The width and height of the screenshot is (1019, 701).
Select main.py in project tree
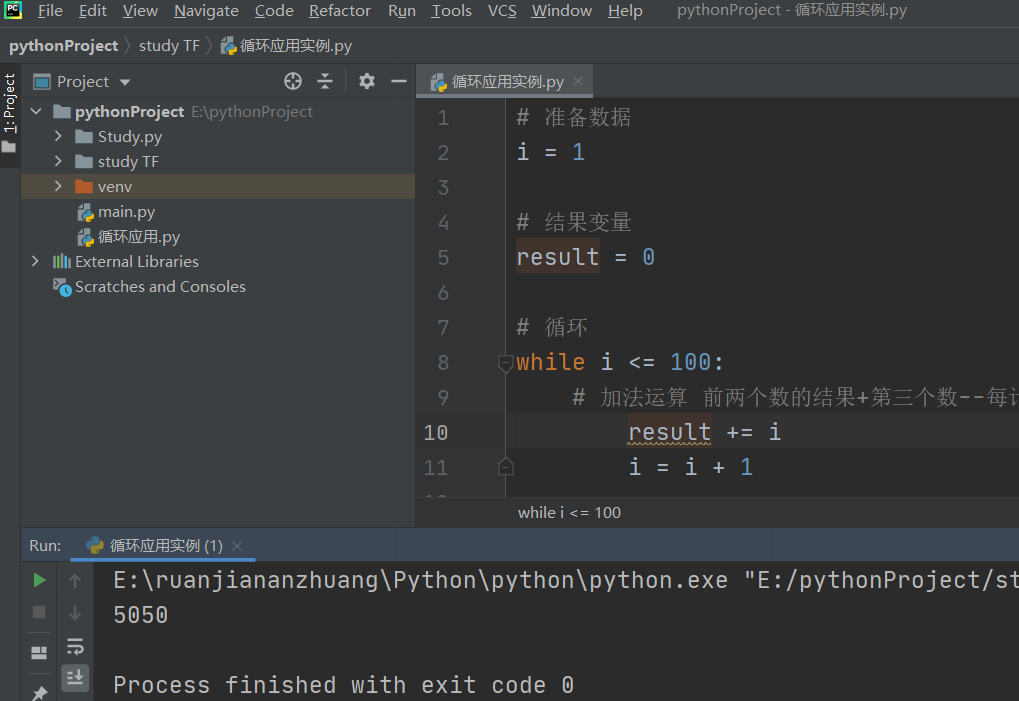pos(126,212)
